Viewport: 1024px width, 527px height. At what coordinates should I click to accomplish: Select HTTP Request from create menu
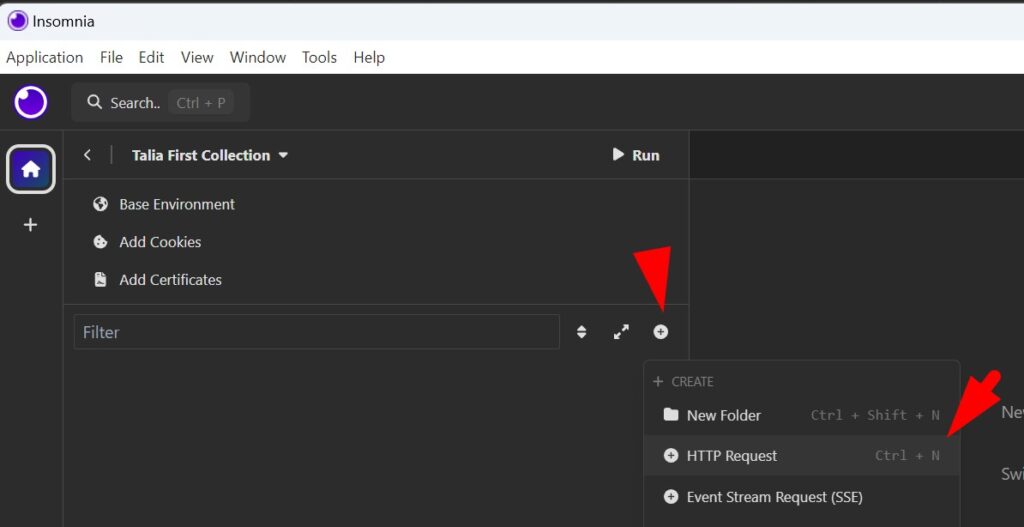[x=801, y=456]
